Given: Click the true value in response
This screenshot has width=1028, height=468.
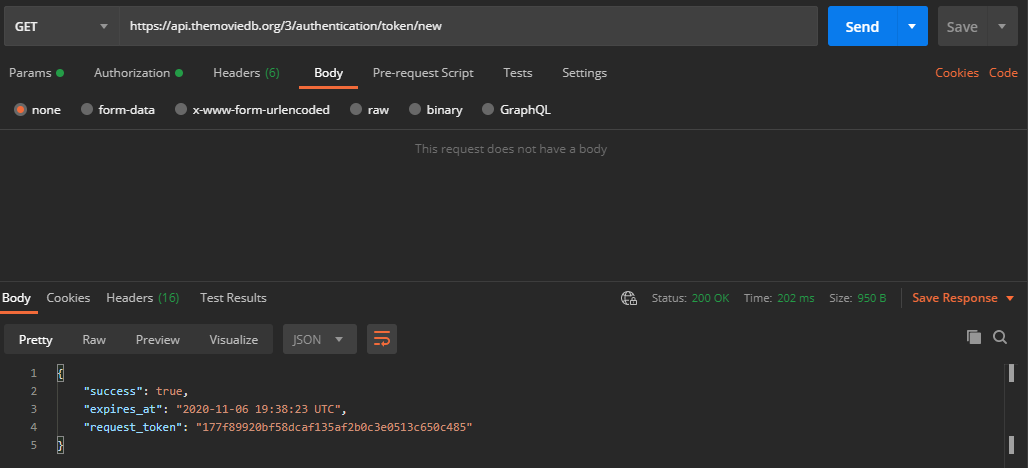Looking at the screenshot, I should tap(169, 391).
